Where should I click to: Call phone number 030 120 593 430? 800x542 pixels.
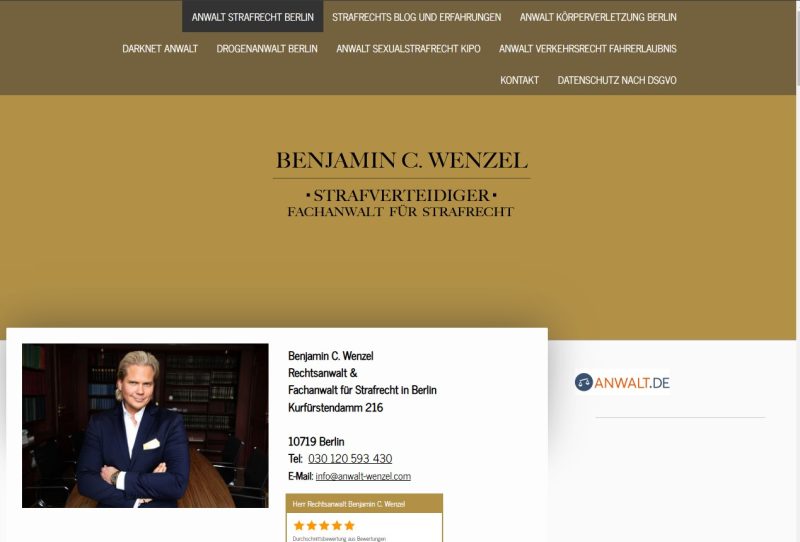click(350, 458)
